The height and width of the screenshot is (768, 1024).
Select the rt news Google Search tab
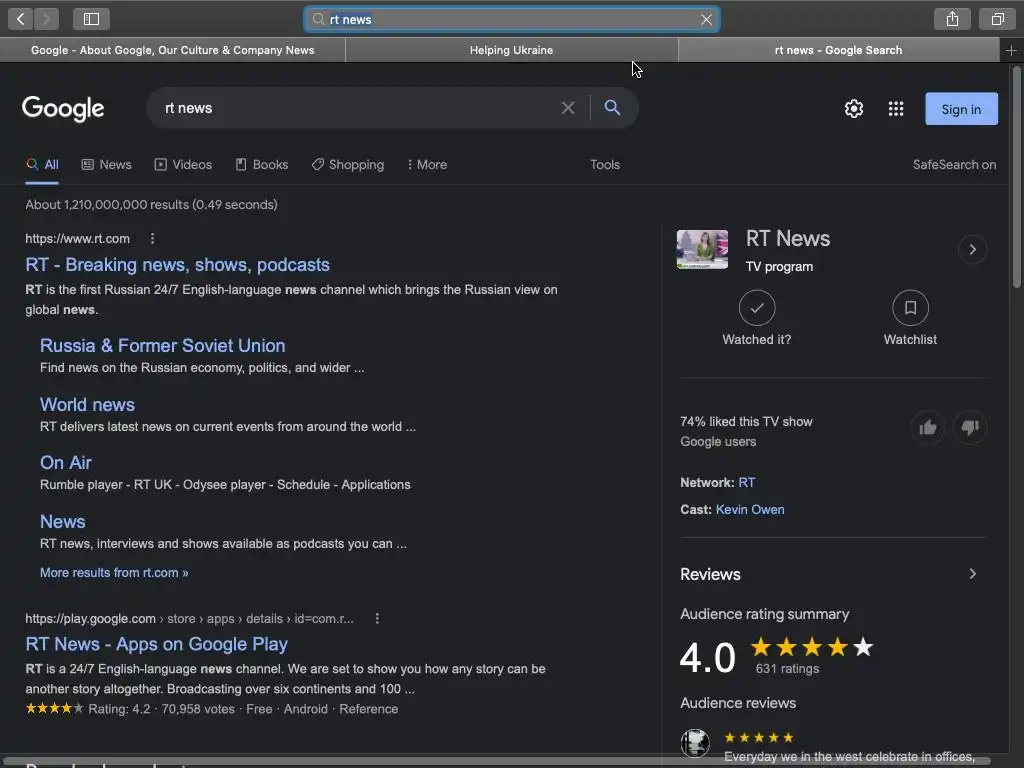(x=839, y=50)
